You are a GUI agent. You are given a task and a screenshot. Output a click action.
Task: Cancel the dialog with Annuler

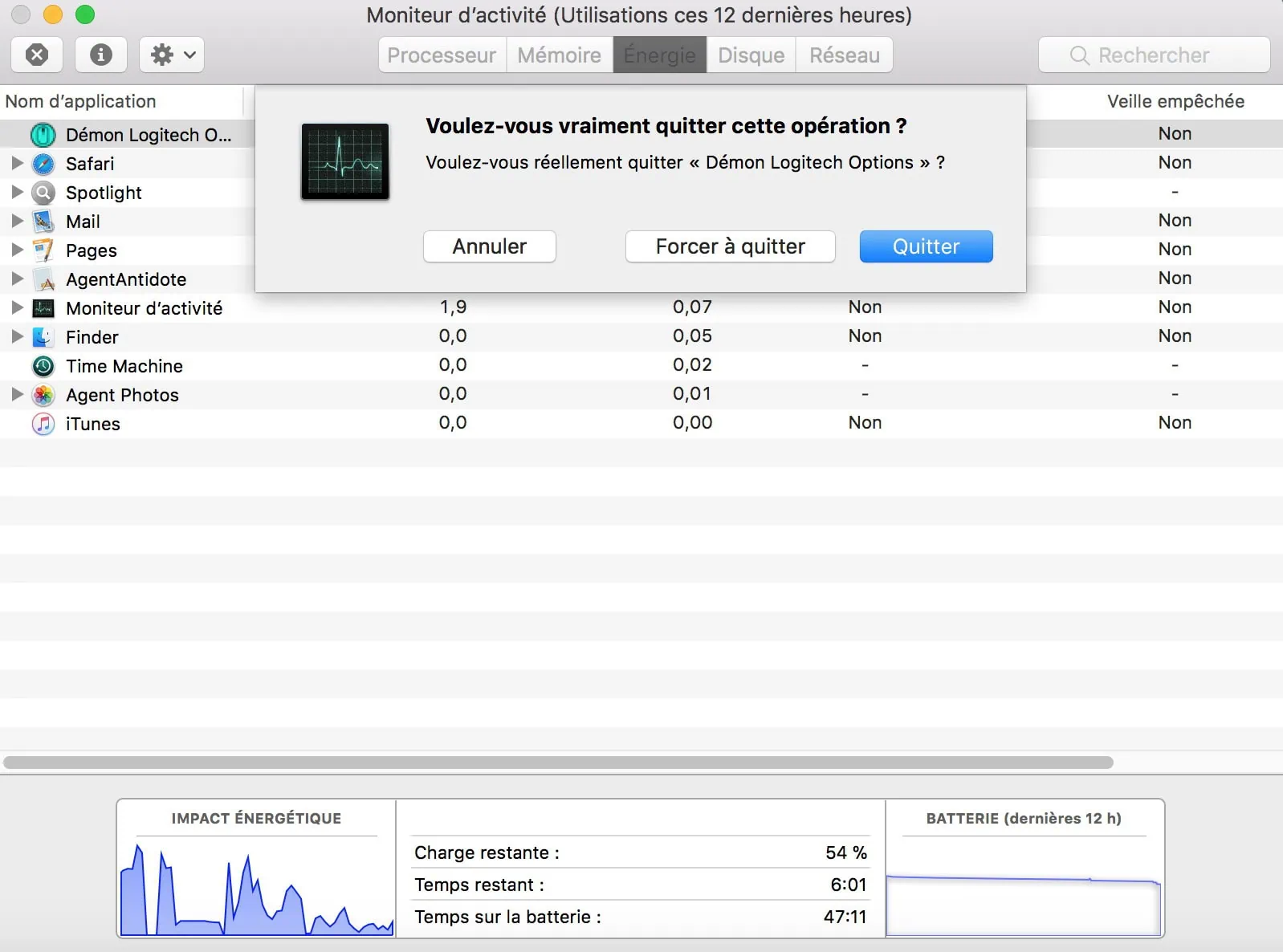click(489, 246)
